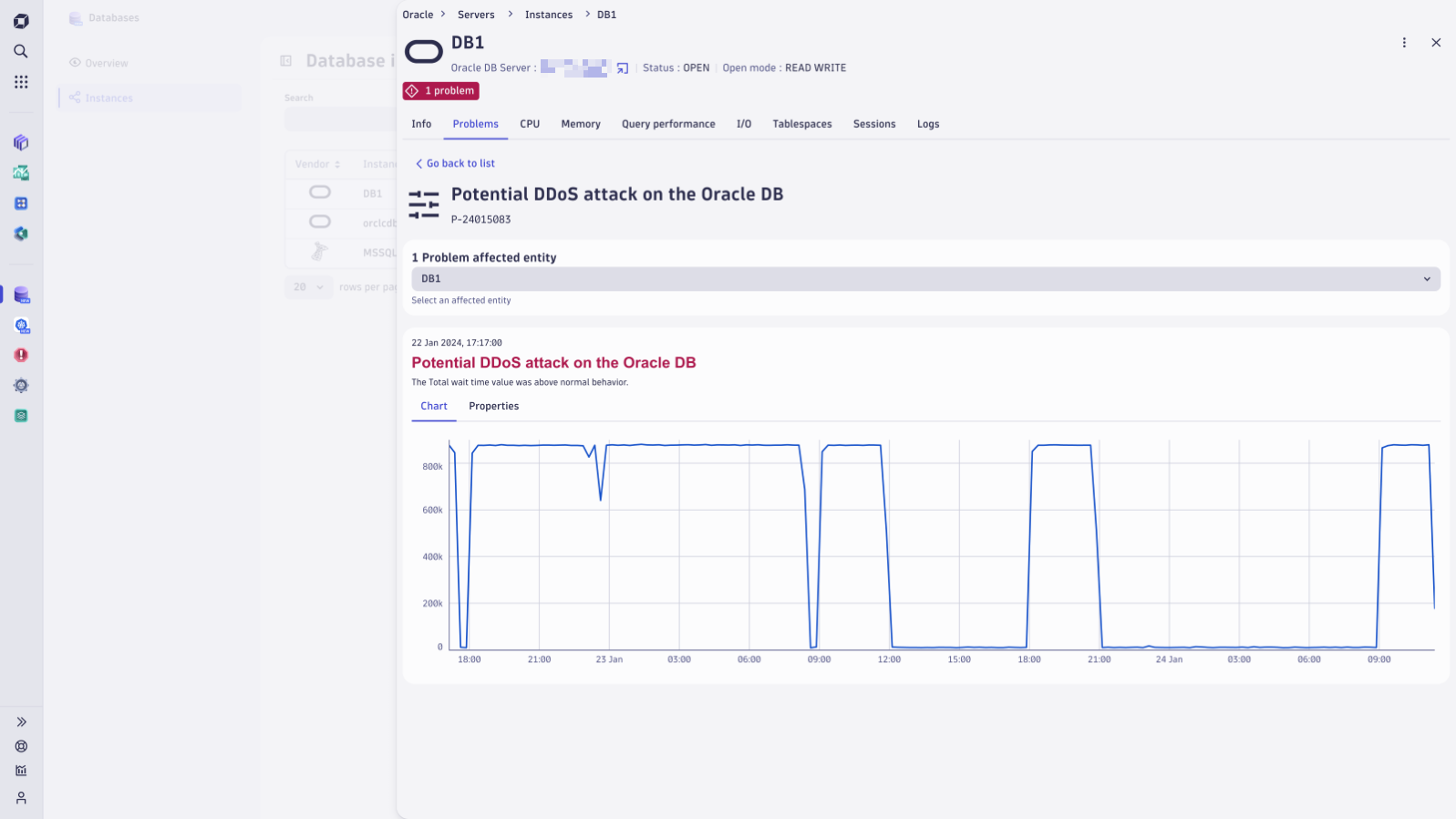Close the DB1 detail panel

click(1436, 43)
